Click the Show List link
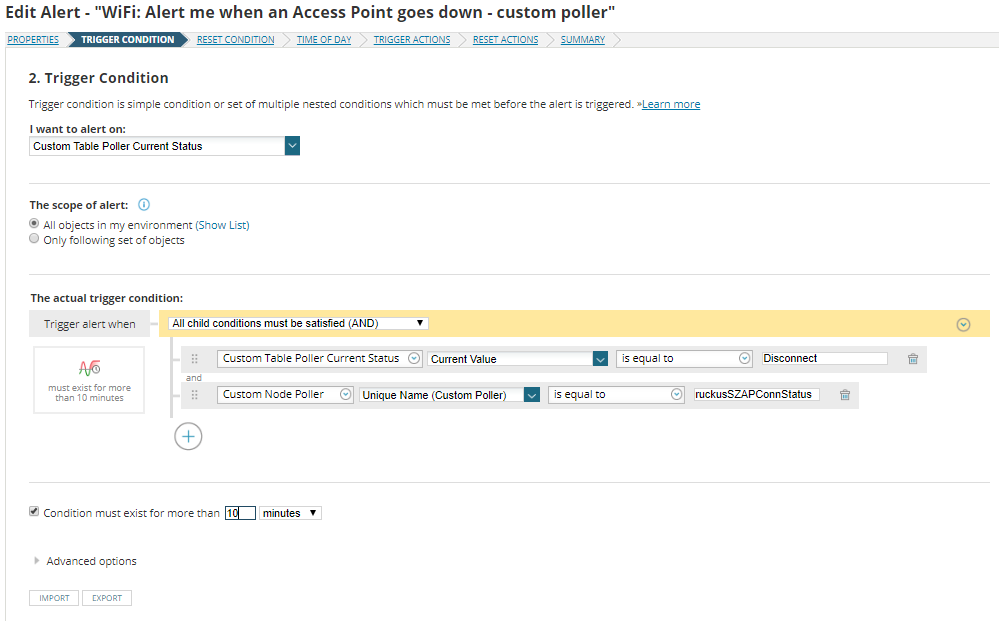 (222, 225)
